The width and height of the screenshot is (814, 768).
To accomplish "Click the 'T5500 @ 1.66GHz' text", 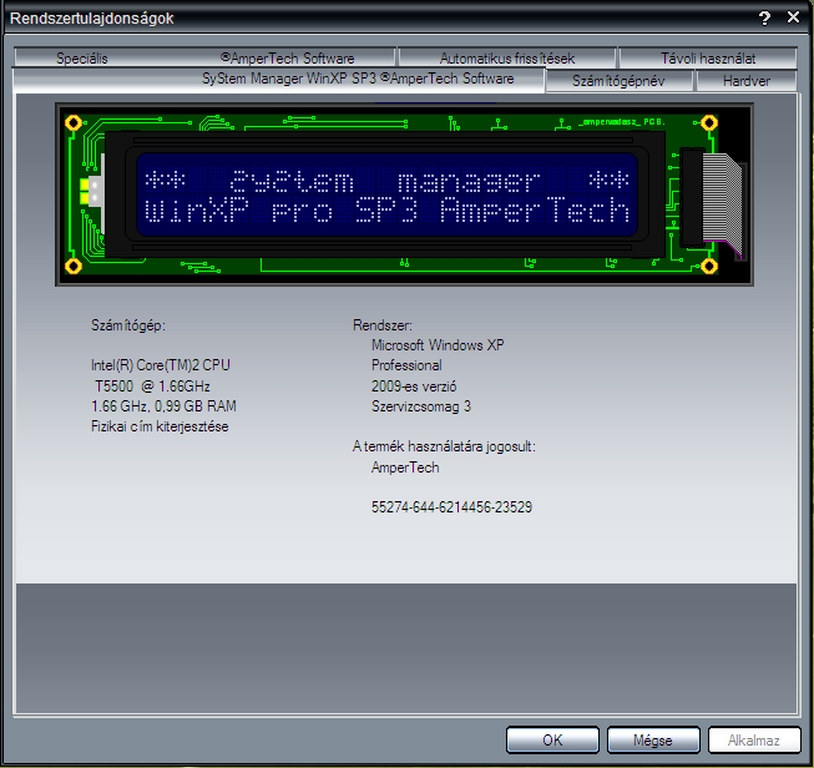I will [152, 386].
